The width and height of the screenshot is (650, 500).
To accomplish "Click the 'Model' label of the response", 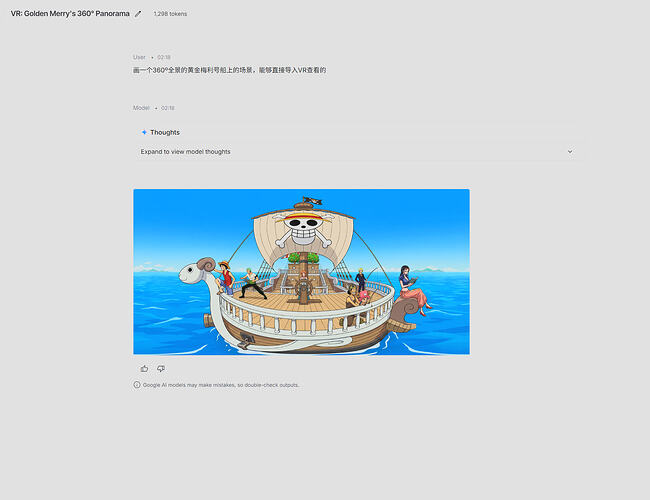I will 141,108.
